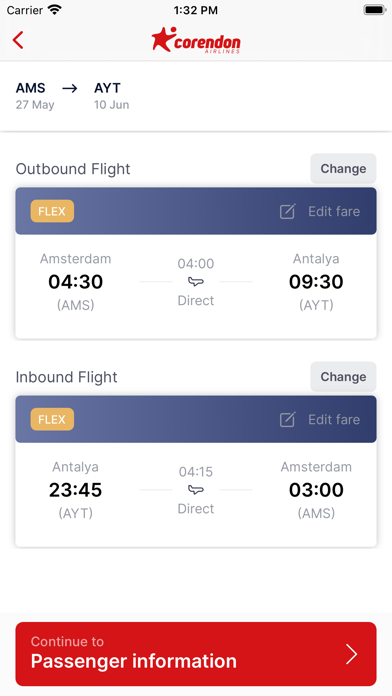Click the inbound Edit fare pencil icon
The width and height of the screenshot is (392, 696).
pyautogui.click(x=287, y=419)
